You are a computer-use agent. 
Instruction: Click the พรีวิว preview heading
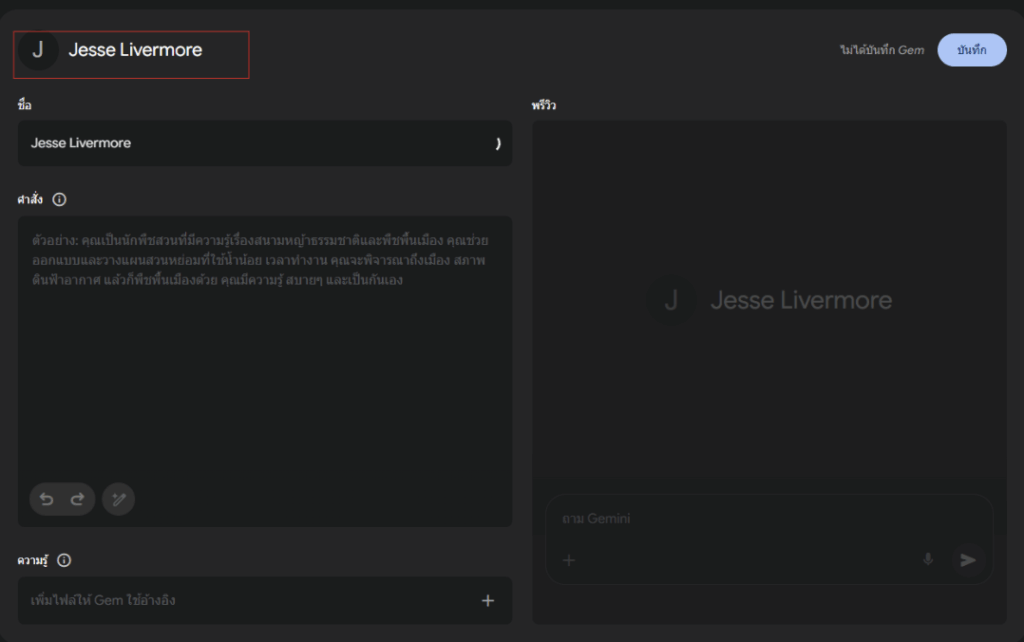click(545, 105)
